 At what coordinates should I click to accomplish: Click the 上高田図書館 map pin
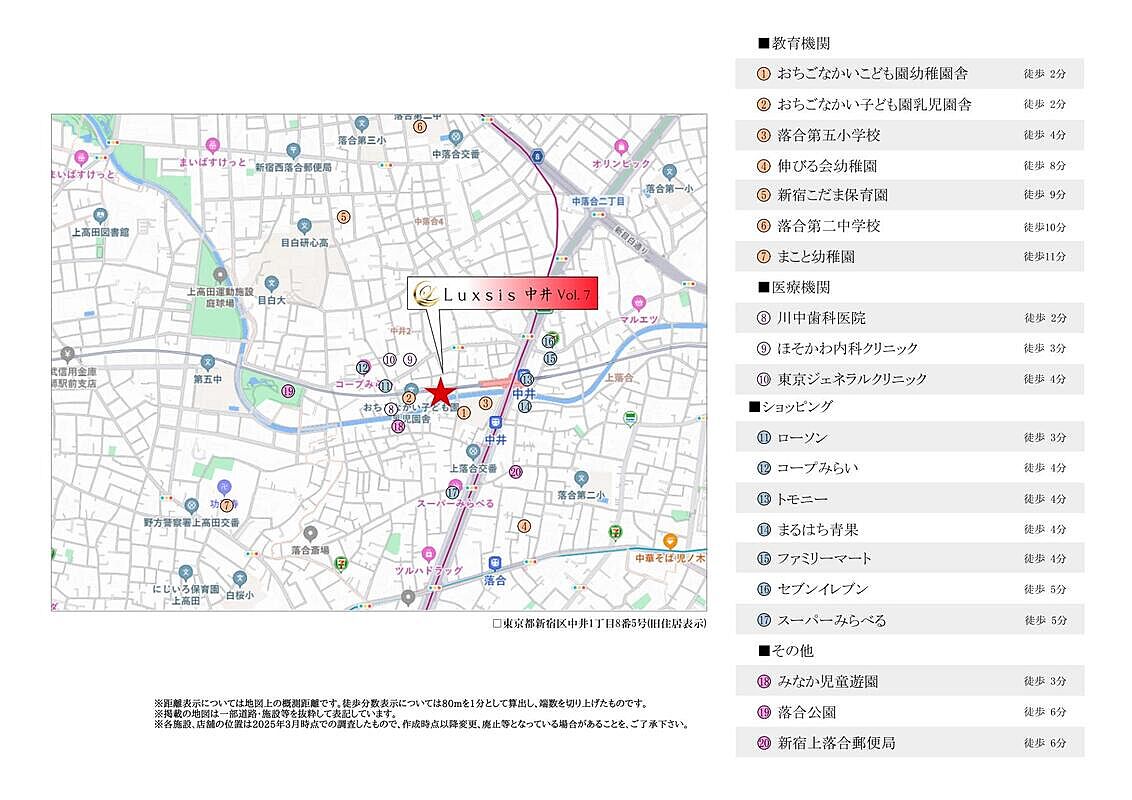coord(100,215)
